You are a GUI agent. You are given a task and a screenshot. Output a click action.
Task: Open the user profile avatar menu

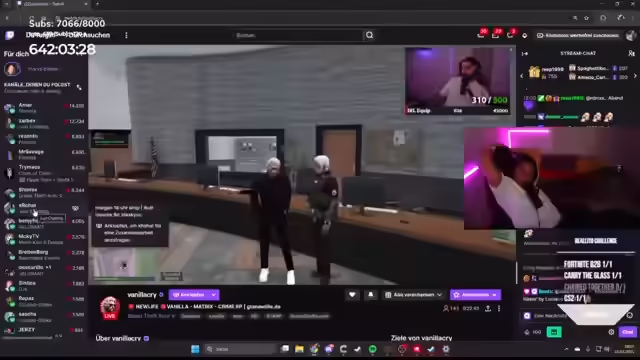pyautogui.click(x=631, y=36)
